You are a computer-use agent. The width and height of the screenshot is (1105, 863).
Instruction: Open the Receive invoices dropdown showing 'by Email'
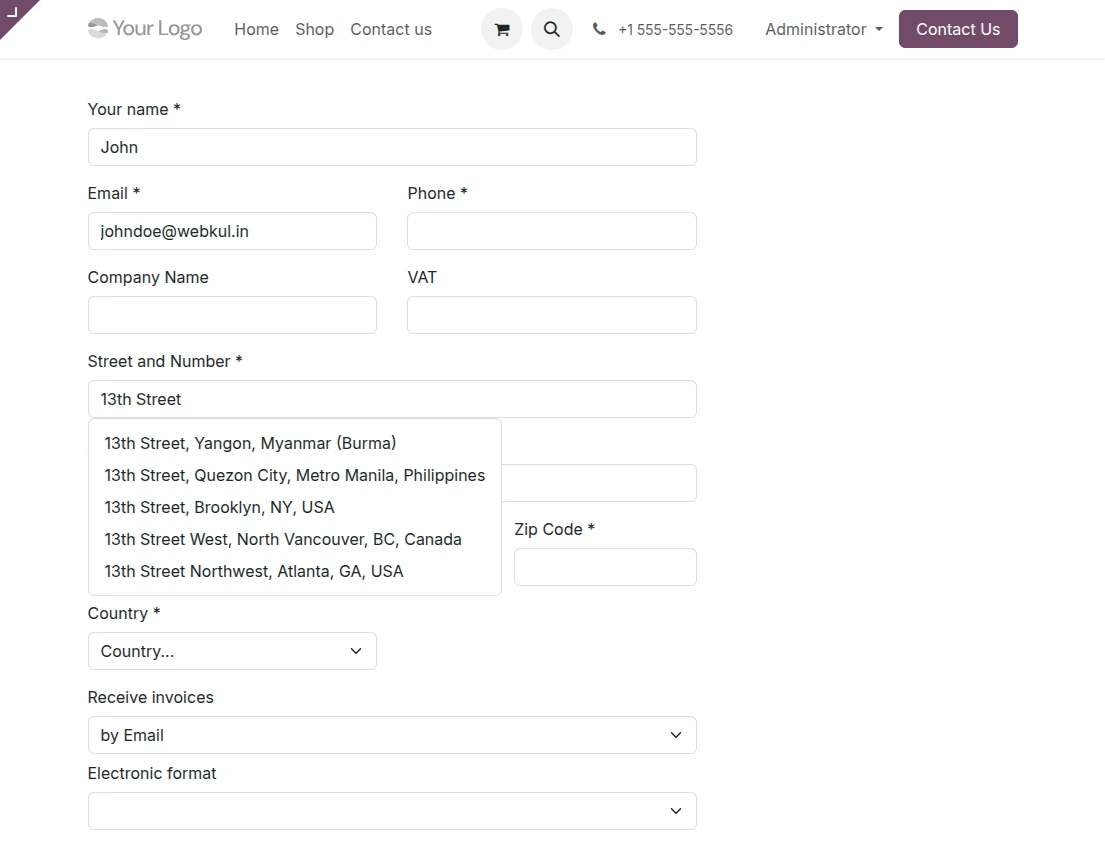point(392,735)
